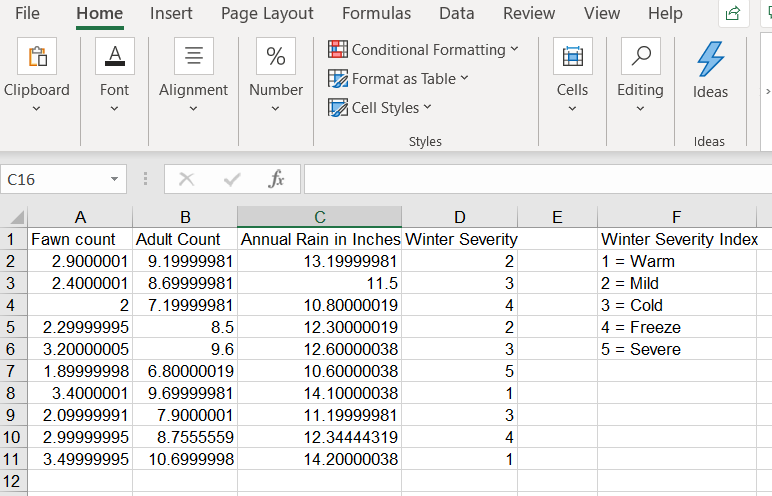Expand the Number dropdown chevron
772x496 pixels.
(x=276, y=108)
